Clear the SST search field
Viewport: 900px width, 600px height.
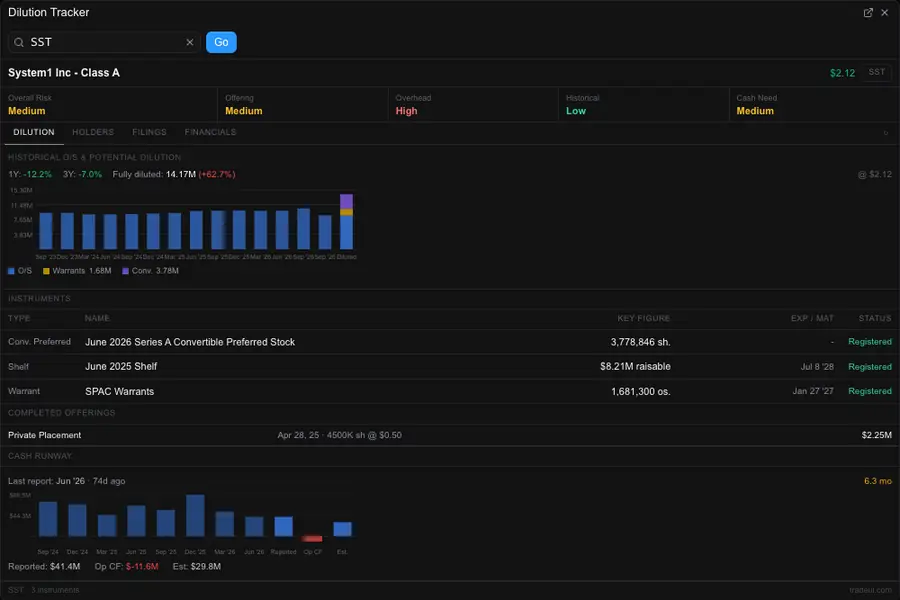point(189,42)
